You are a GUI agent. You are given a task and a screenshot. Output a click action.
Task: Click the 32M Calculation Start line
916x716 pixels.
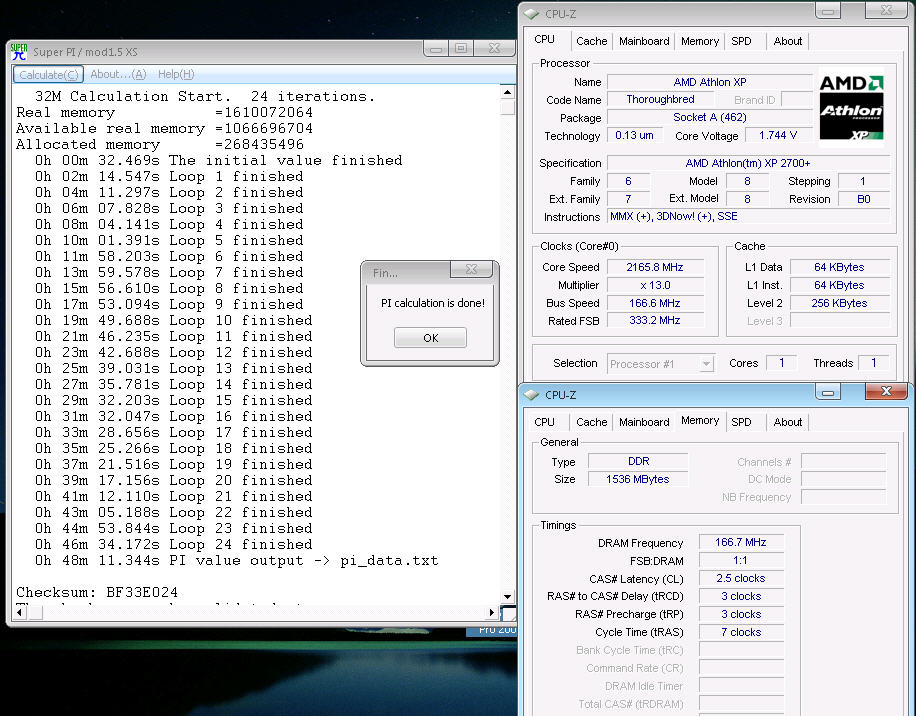pyautogui.click(x=204, y=96)
